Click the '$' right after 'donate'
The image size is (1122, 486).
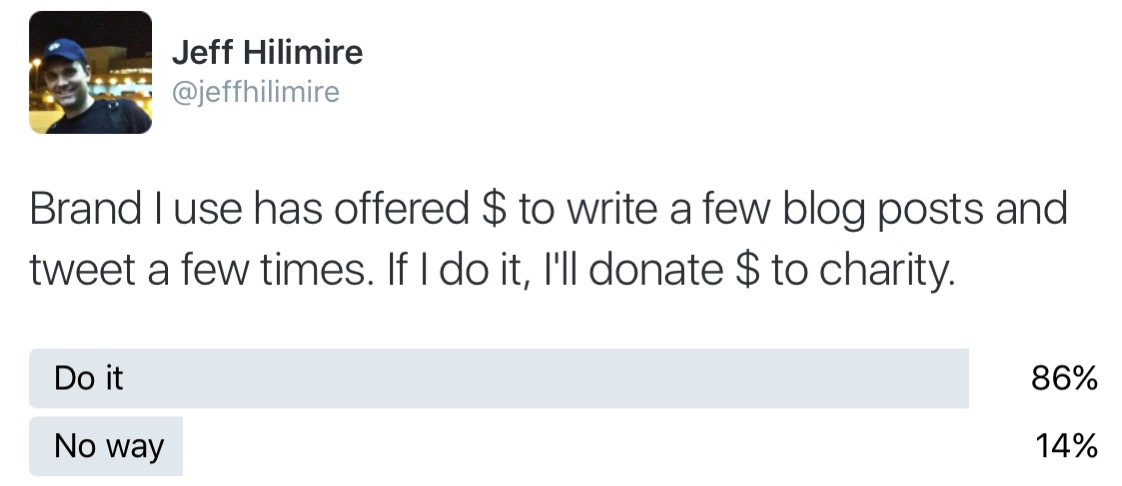click(x=747, y=271)
